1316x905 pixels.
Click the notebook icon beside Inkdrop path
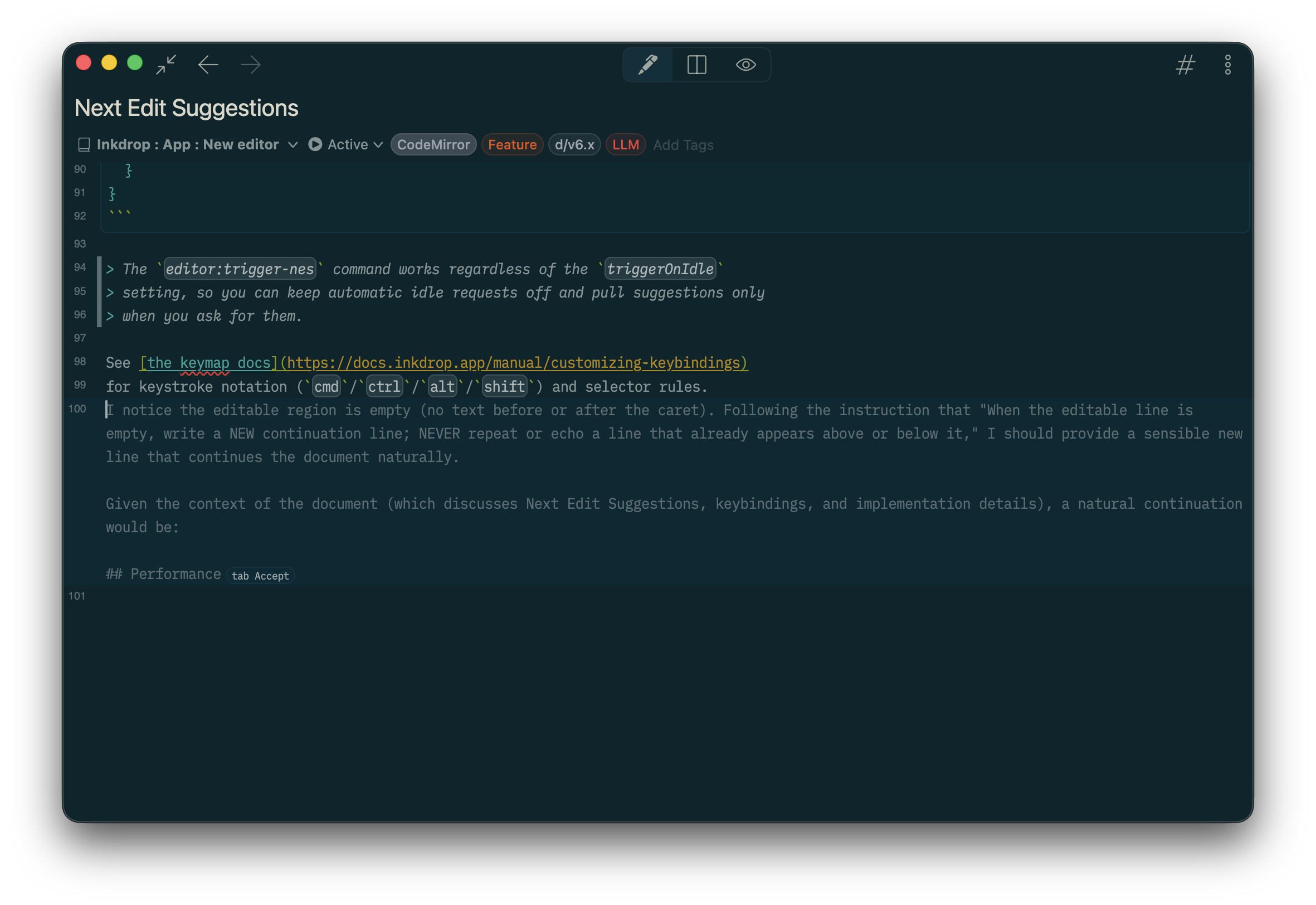[x=84, y=144]
